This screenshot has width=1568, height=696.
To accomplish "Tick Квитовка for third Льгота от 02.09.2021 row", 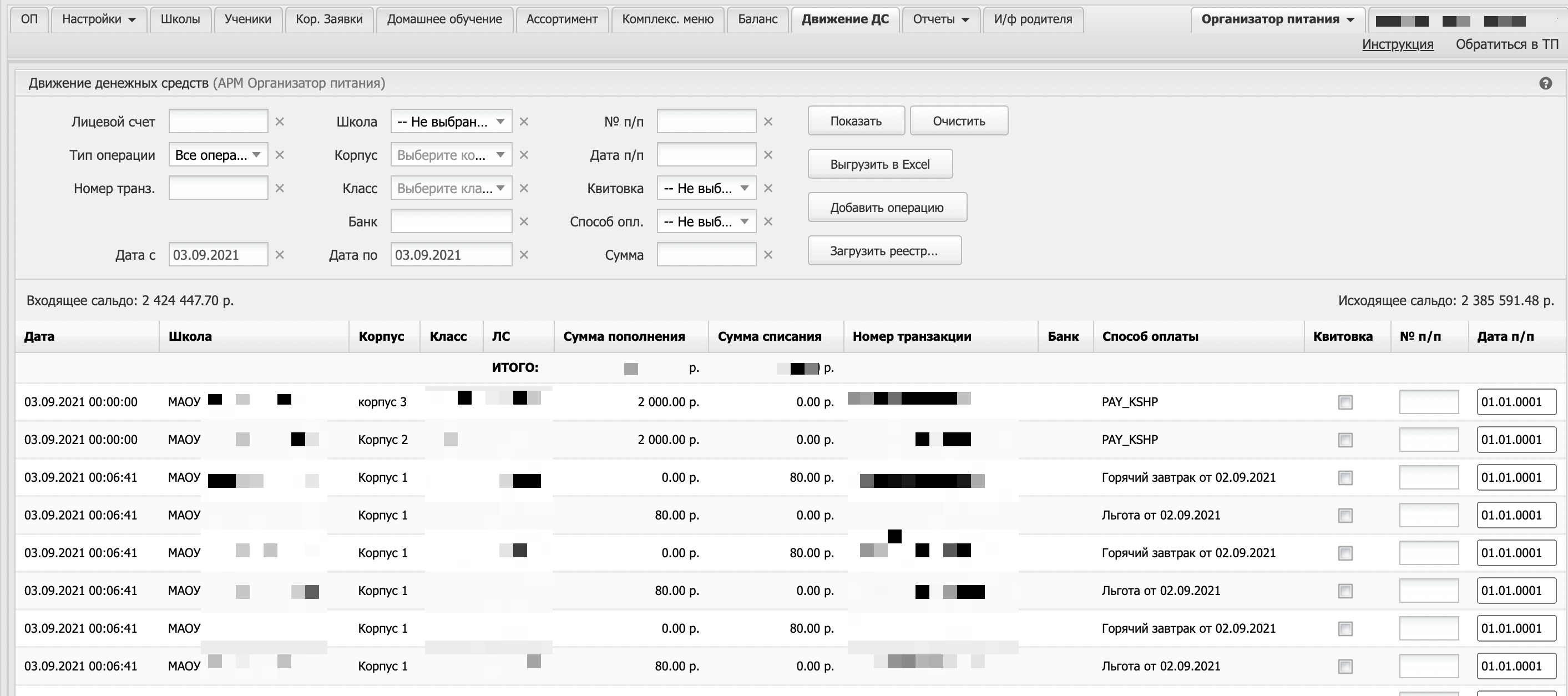I will [1345, 667].
